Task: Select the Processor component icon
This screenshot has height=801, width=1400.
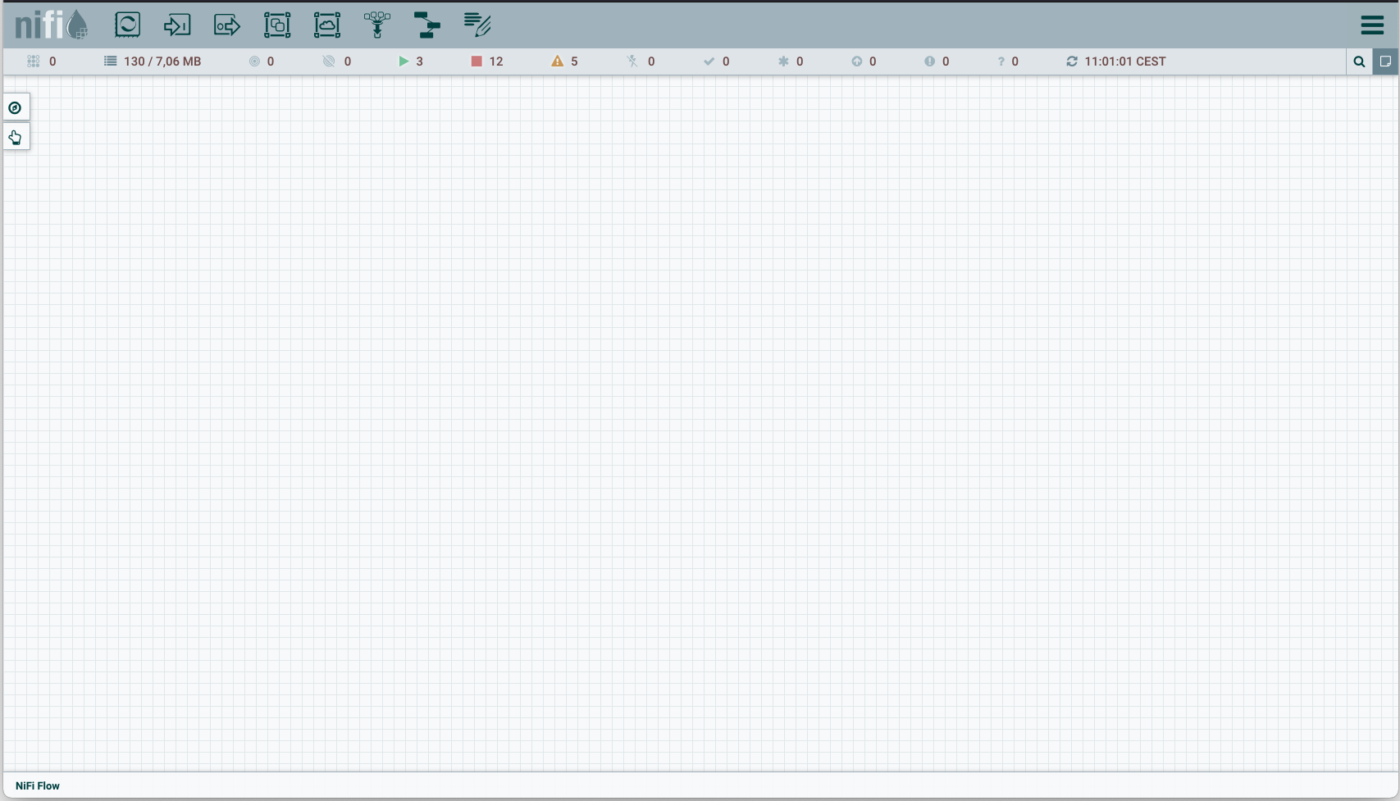Action: click(x=127, y=25)
